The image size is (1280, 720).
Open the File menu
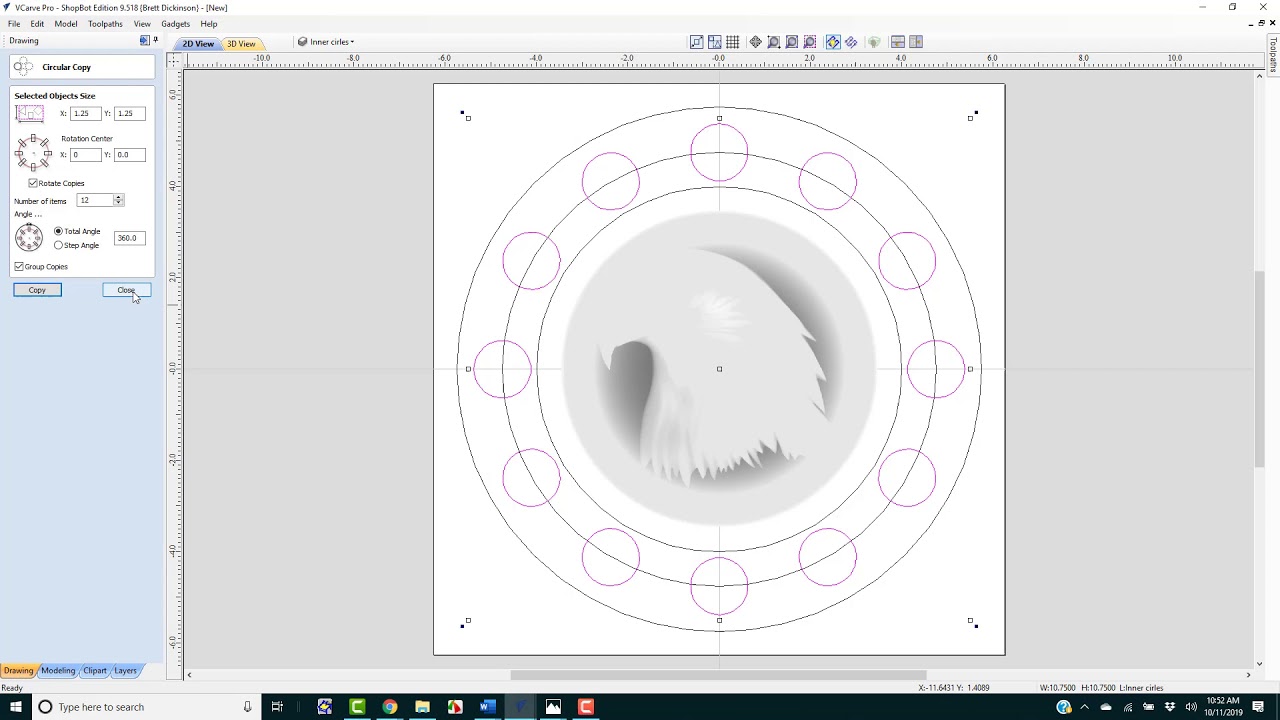(14, 24)
